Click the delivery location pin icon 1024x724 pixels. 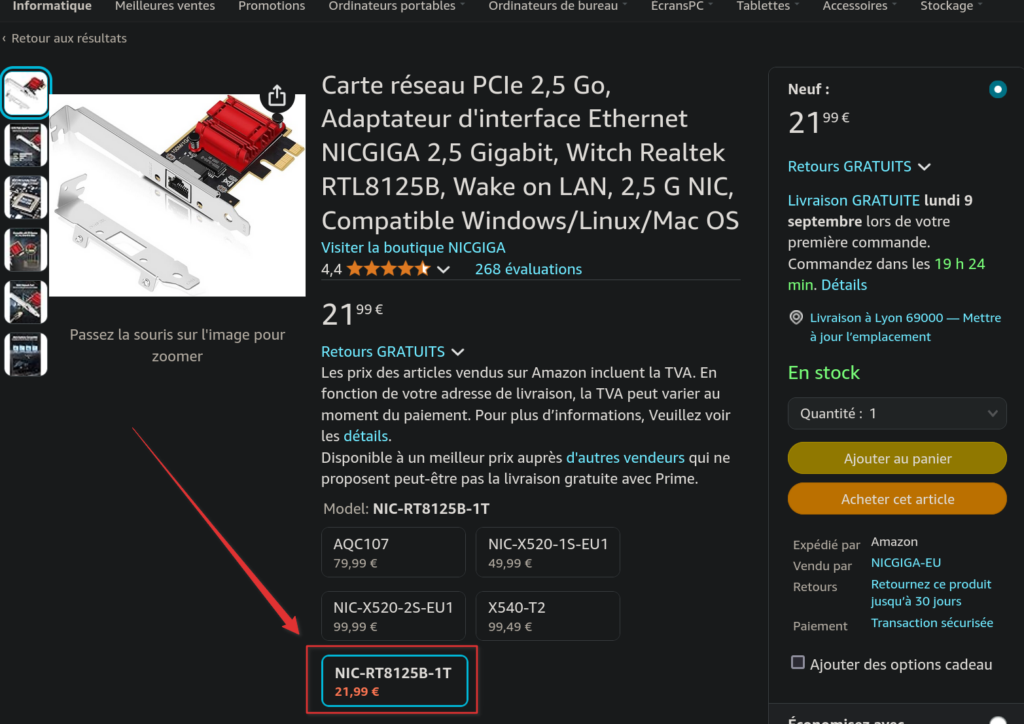click(796, 318)
